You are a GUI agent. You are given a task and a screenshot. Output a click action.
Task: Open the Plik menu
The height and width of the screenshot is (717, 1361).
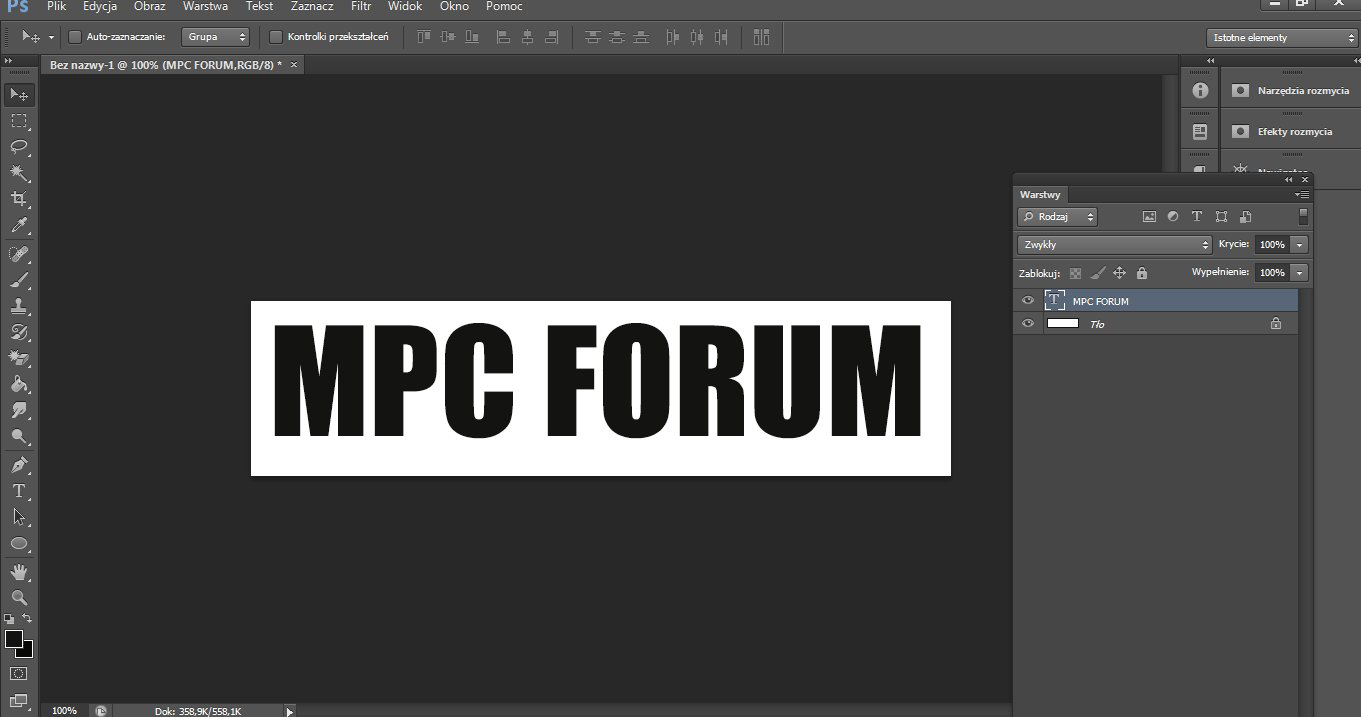tap(56, 6)
